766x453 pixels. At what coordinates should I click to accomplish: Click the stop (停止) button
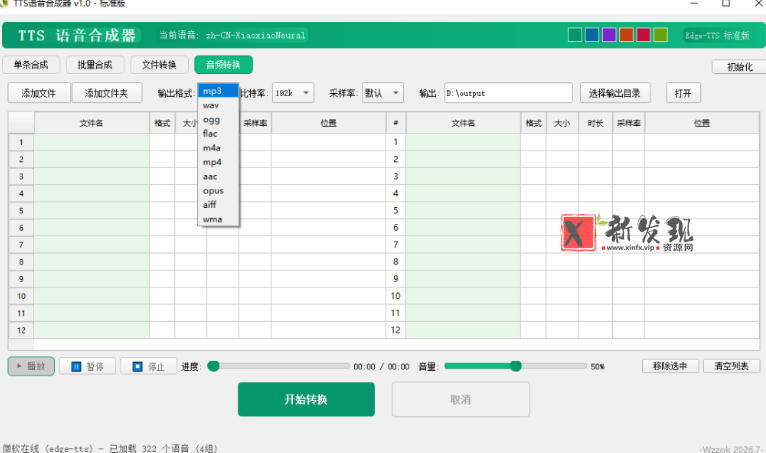tap(149, 366)
